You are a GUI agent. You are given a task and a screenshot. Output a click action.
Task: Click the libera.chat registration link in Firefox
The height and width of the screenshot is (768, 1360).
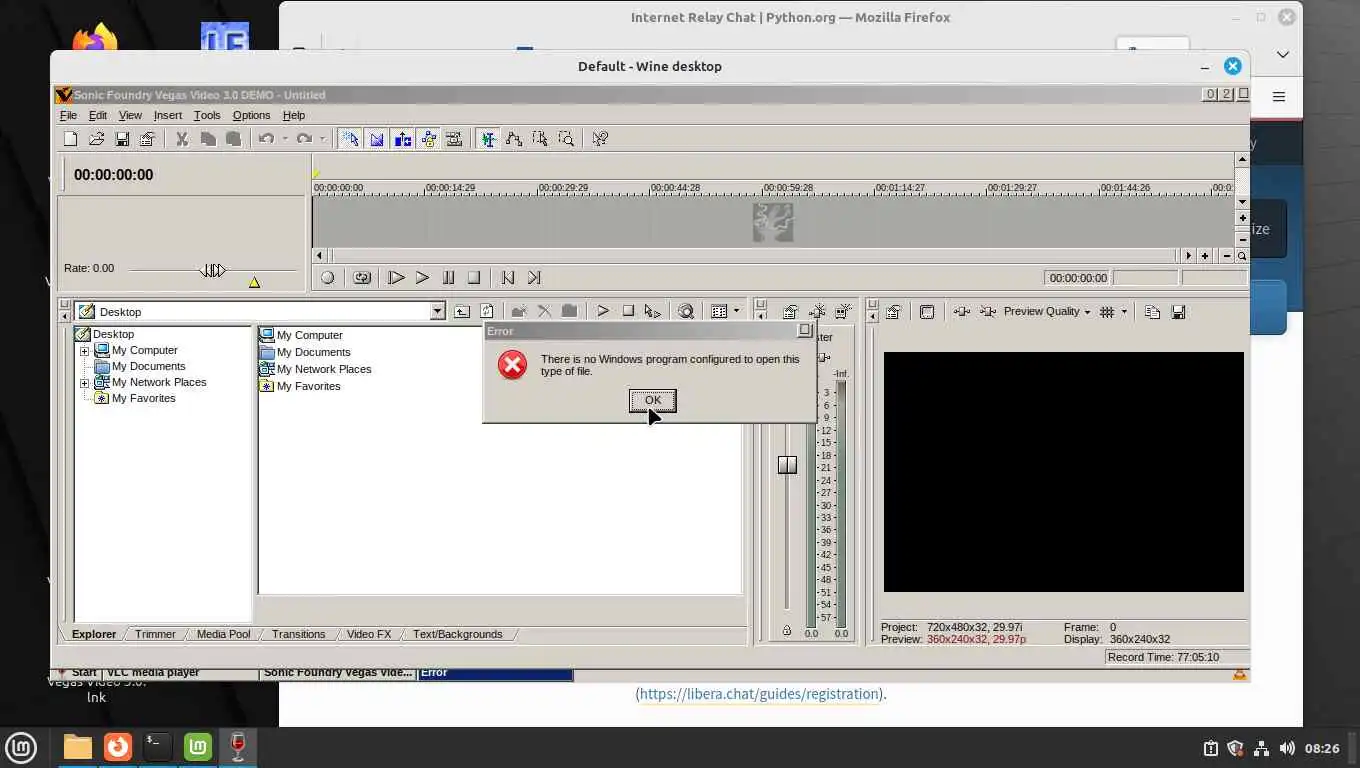coord(759,694)
